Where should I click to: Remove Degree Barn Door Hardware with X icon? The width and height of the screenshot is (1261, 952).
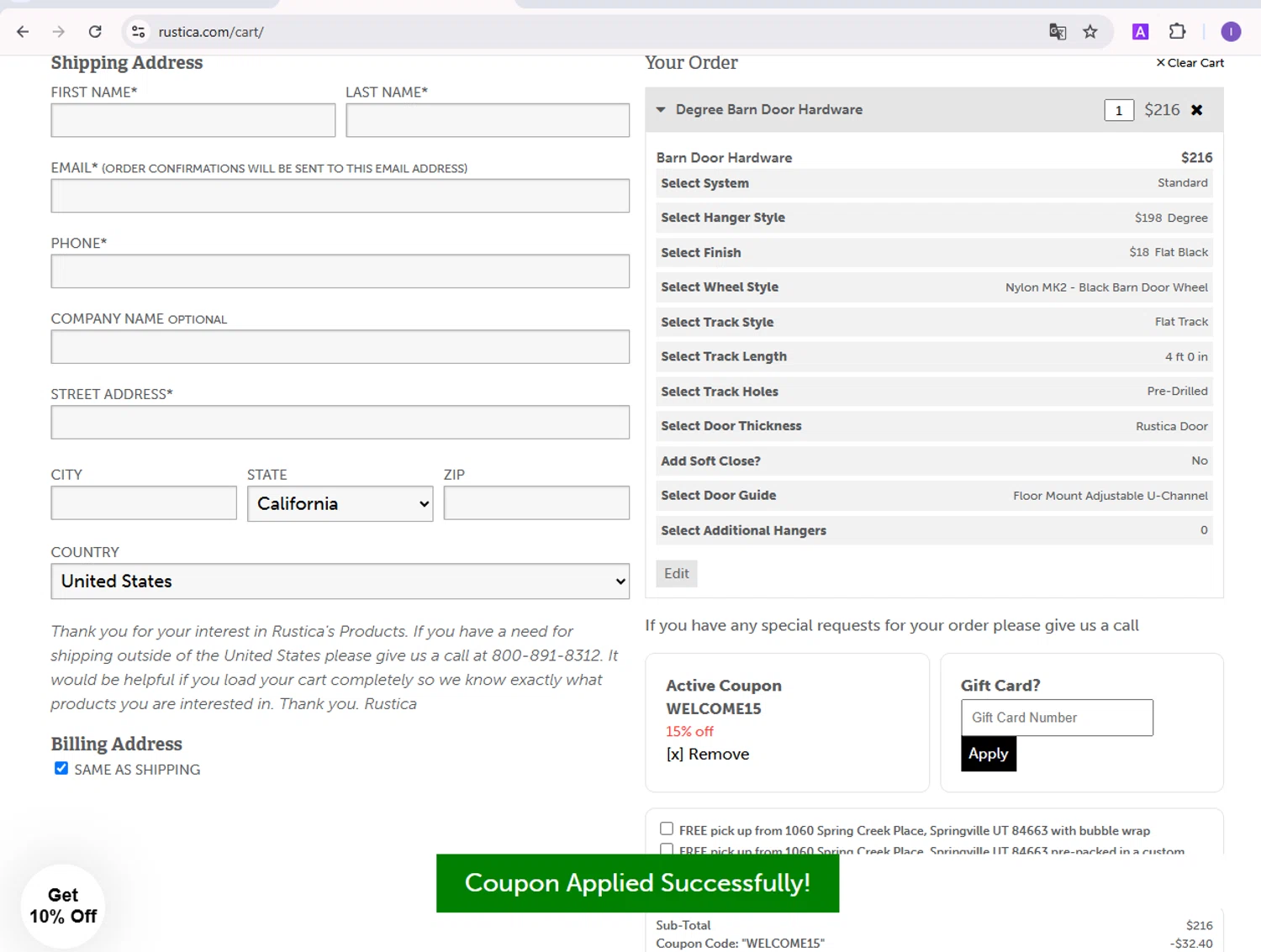1197,110
